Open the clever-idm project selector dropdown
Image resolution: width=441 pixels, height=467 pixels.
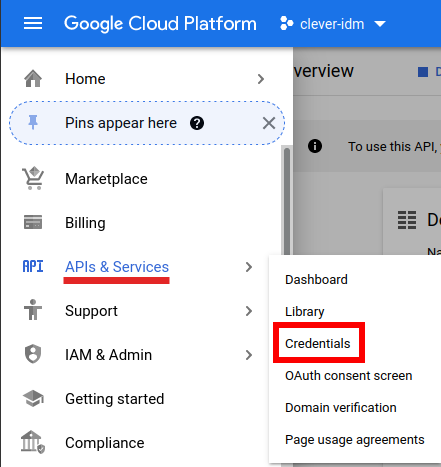[333, 24]
